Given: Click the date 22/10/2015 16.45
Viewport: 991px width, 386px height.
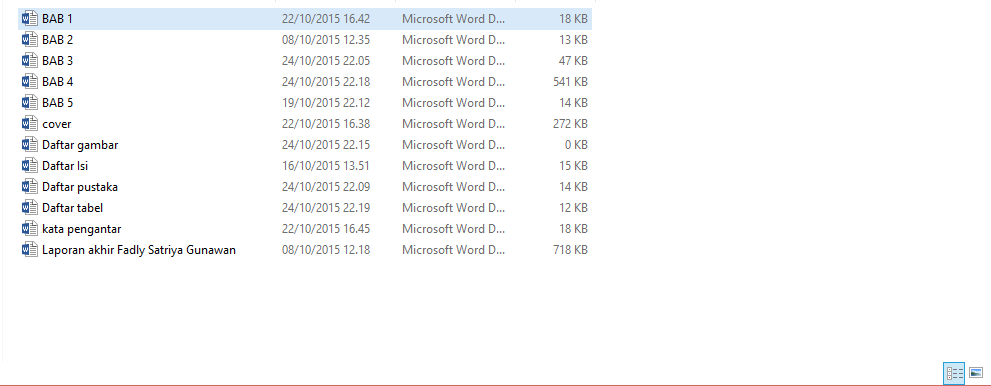Looking at the screenshot, I should tap(326, 228).
